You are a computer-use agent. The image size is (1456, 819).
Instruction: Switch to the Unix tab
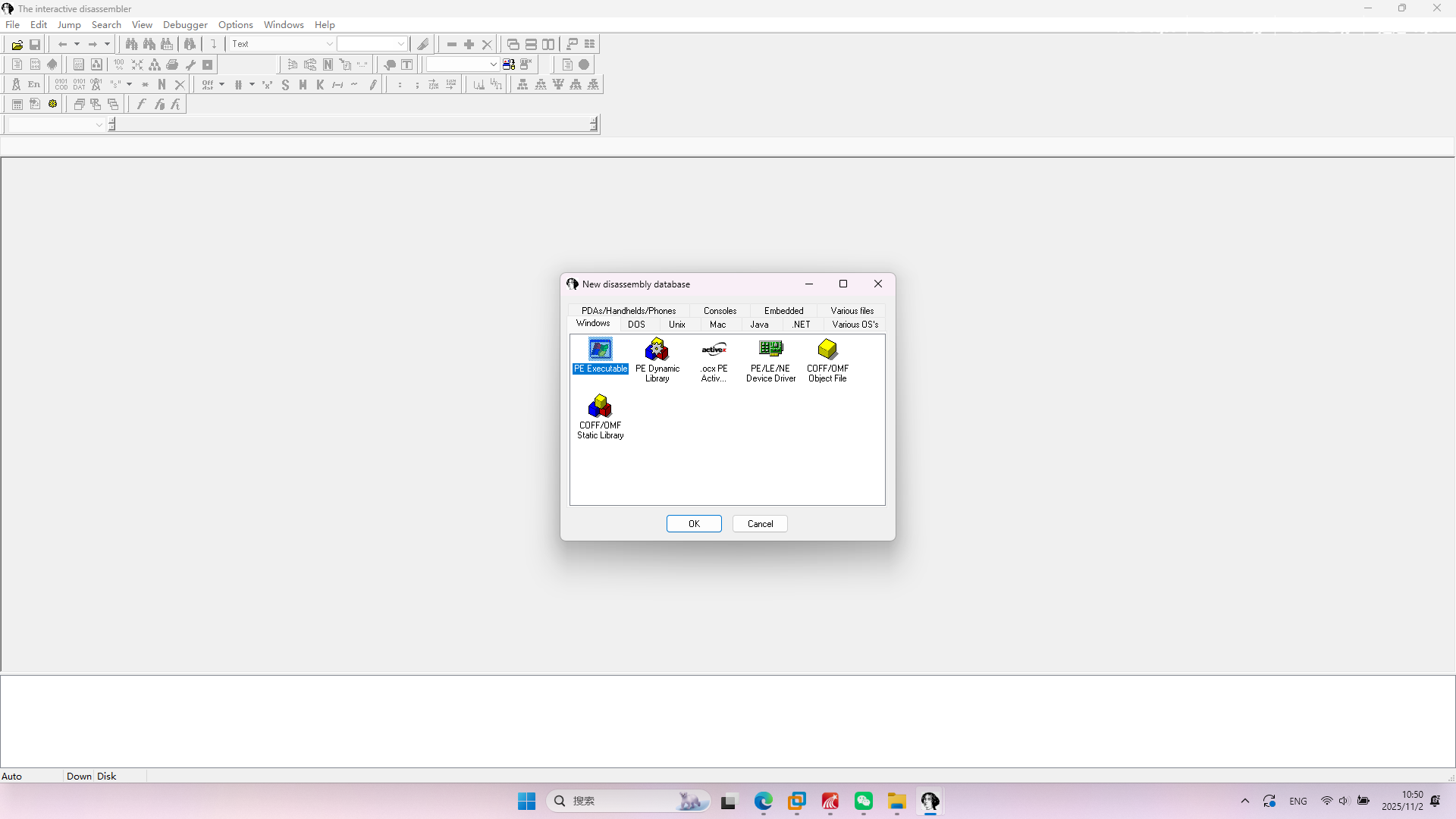click(x=676, y=325)
